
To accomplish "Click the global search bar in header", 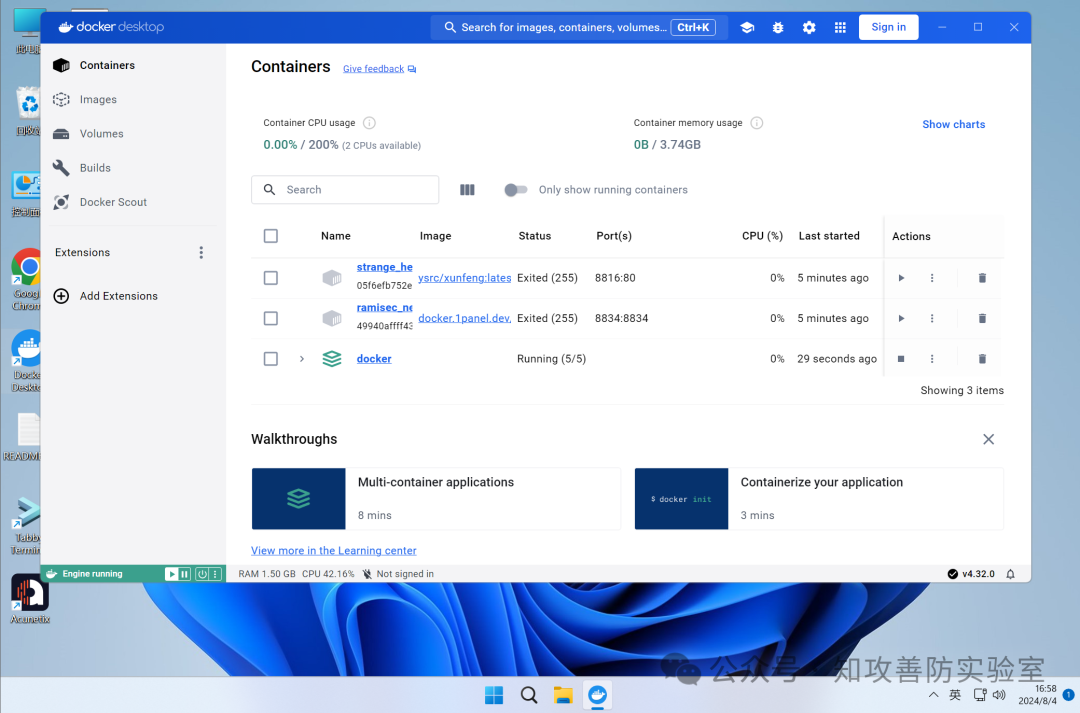I will pos(579,28).
